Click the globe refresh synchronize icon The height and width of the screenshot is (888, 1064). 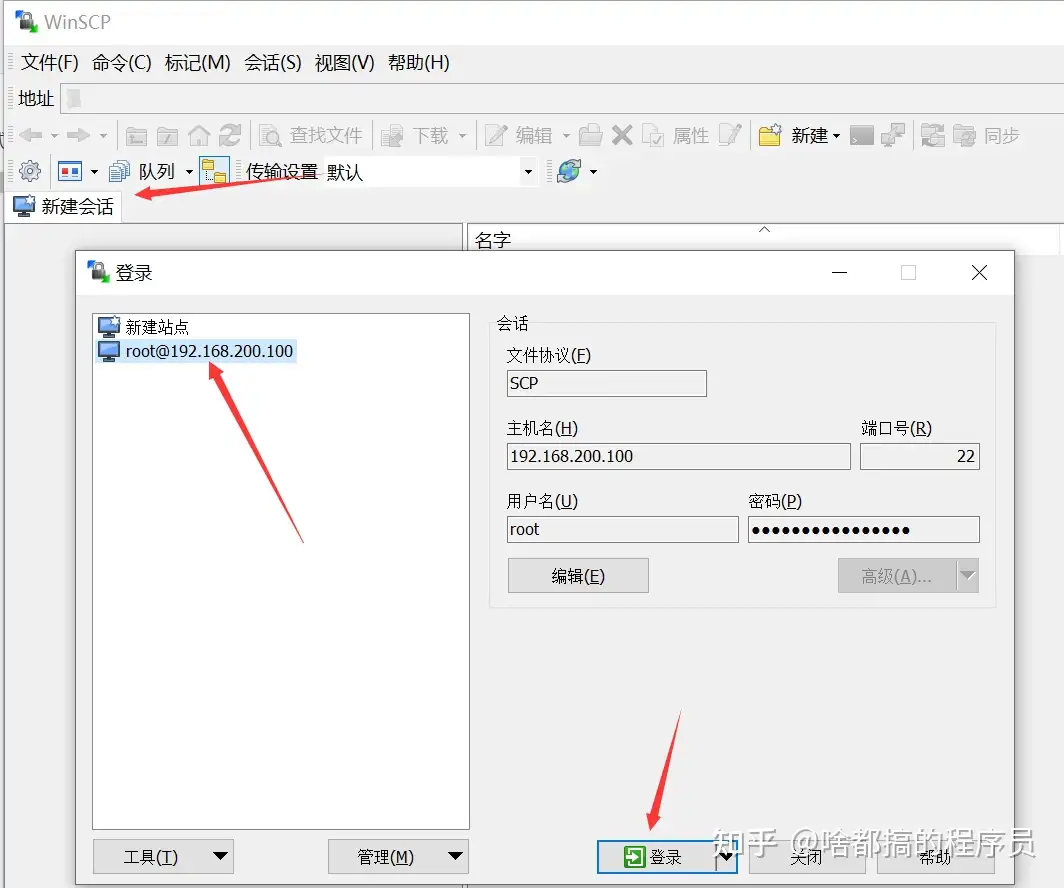pyautogui.click(x=569, y=171)
